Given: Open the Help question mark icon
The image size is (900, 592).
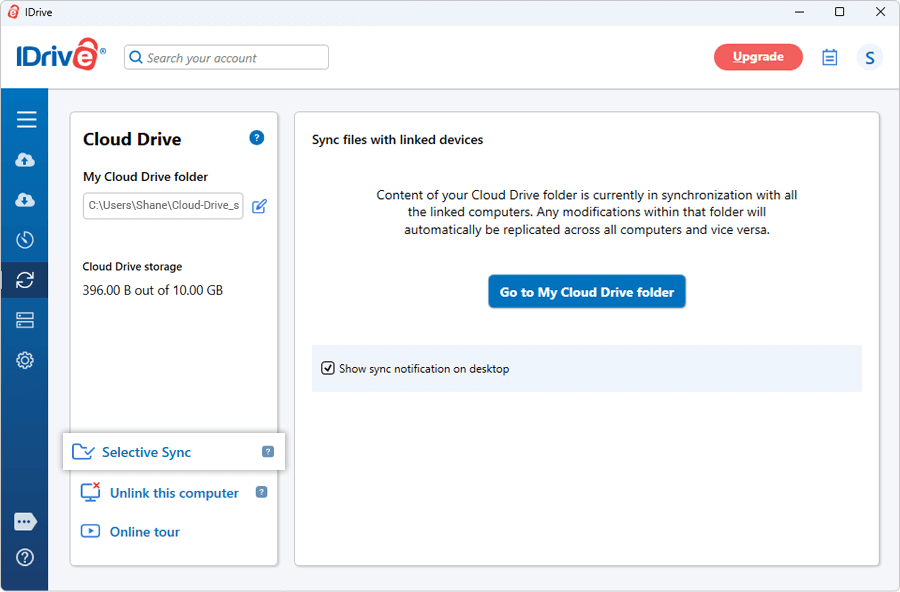Looking at the screenshot, I should [x=26, y=558].
